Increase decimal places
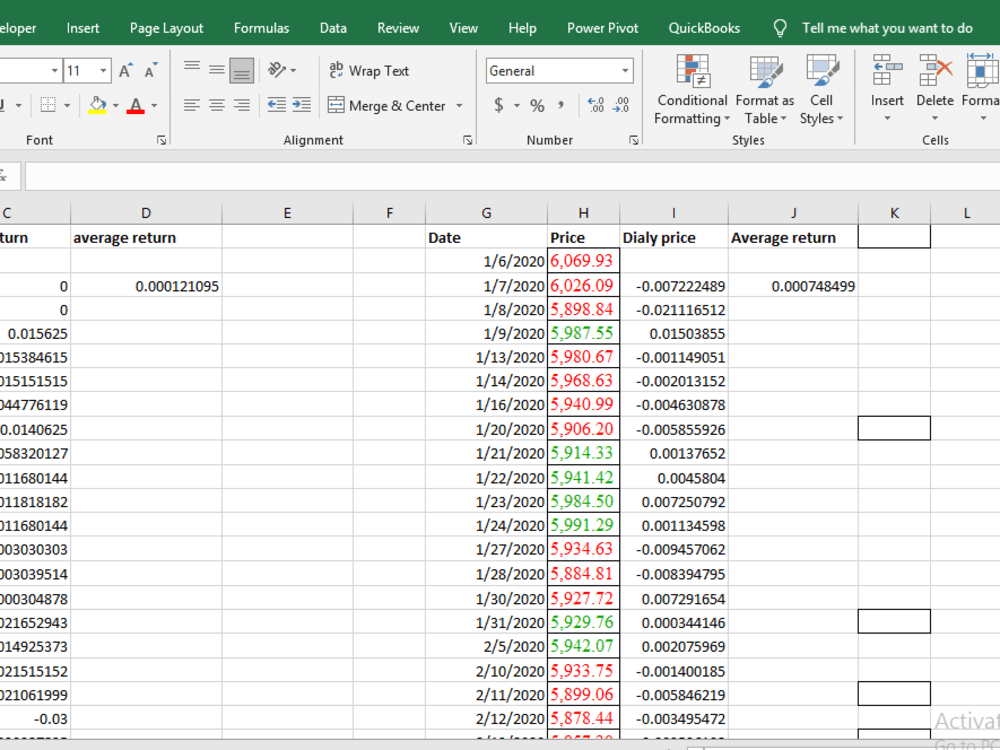The height and width of the screenshot is (750, 1000). click(x=596, y=105)
